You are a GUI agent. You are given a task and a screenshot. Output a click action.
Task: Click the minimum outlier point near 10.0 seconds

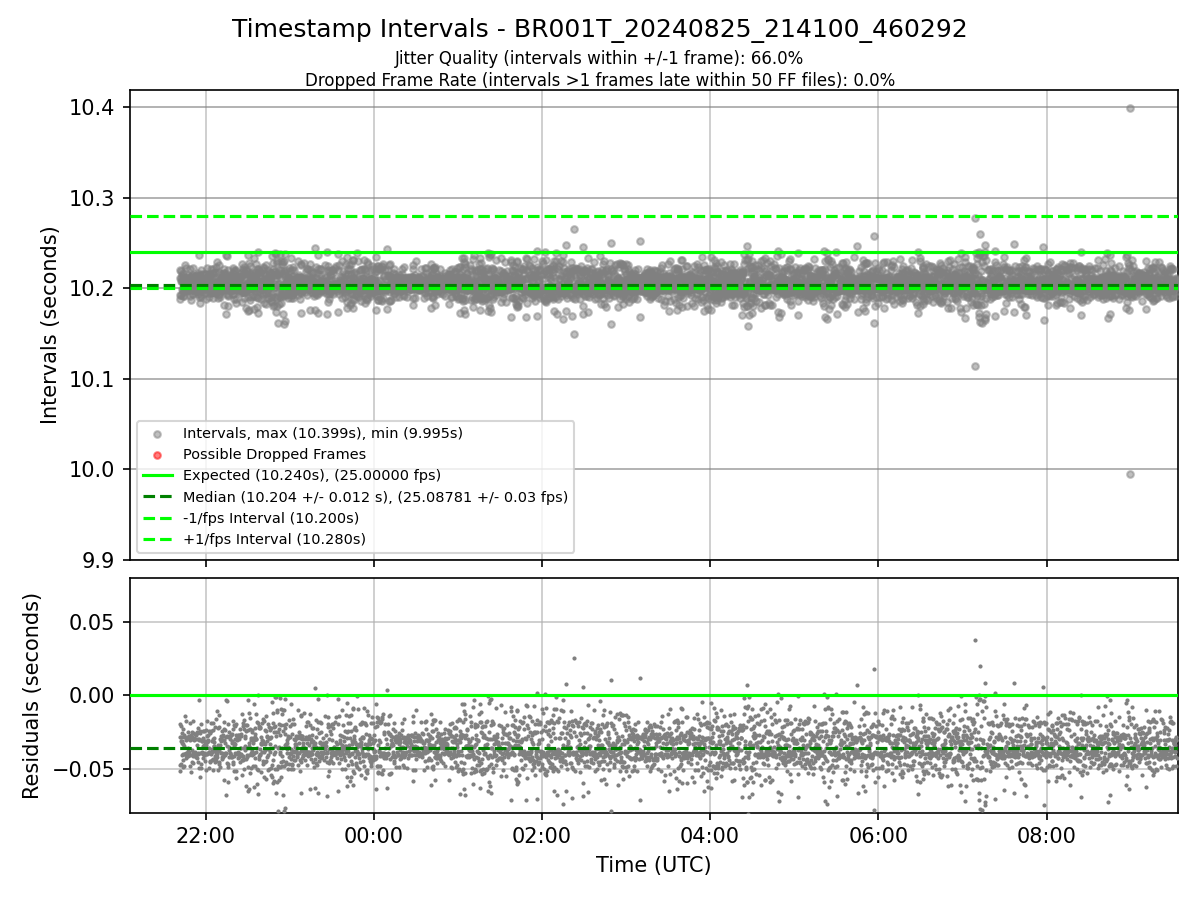[x=1130, y=474]
